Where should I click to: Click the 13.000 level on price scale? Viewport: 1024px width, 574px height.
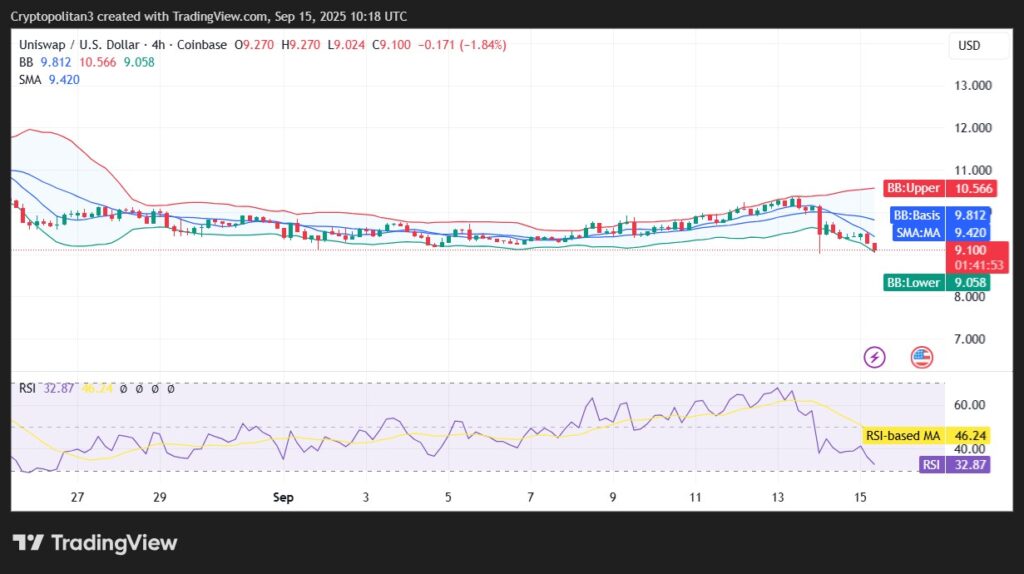point(972,86)
